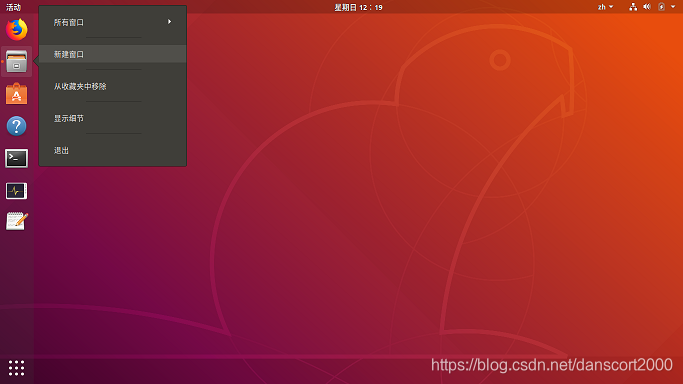The width and height of the screenshot is (683, 384).
Task: Select 新建窗口 from context menu
Action: (x=112, y=54)
